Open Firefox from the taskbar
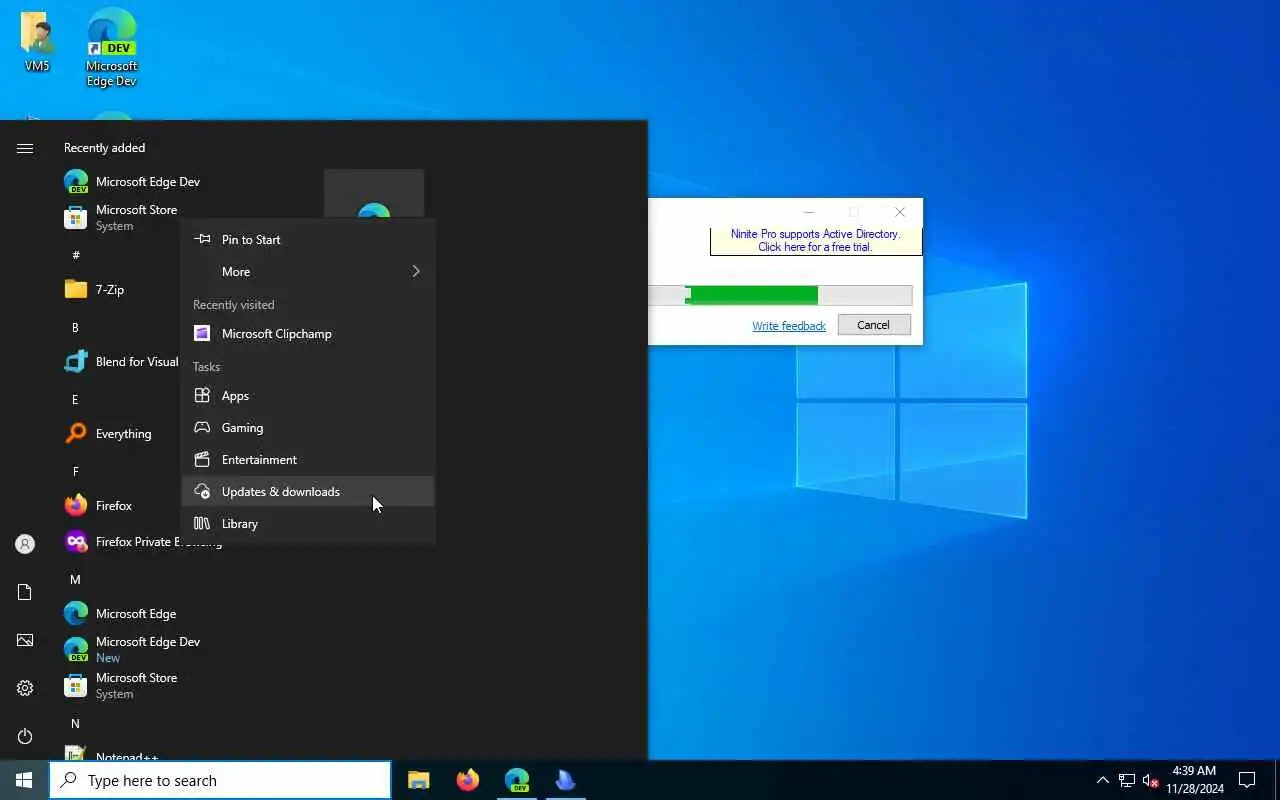Viewport: 1280px width, 800px height. [467, 780]
